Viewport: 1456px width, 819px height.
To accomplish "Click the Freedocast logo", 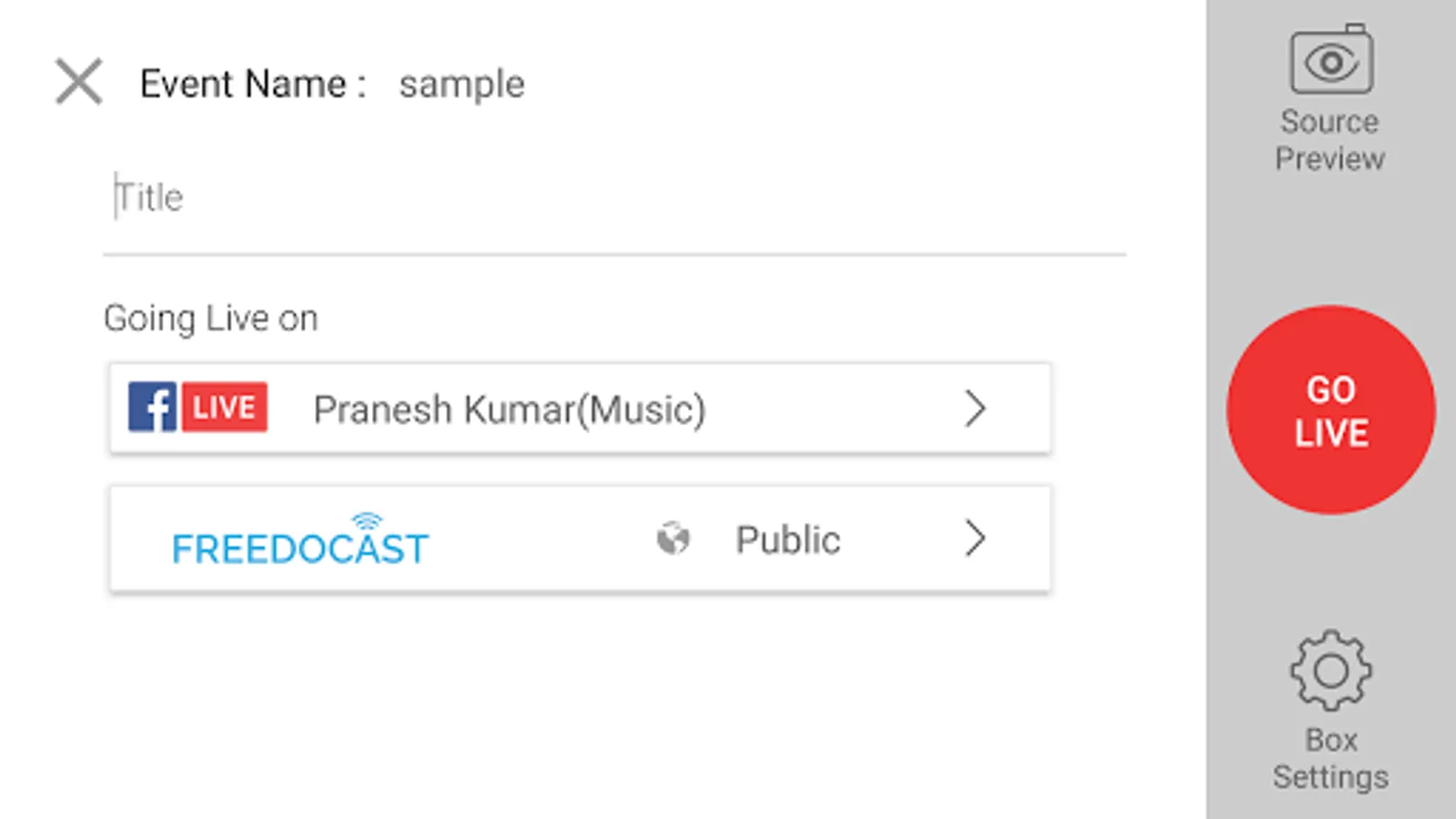I will click(x=299, y=548).
